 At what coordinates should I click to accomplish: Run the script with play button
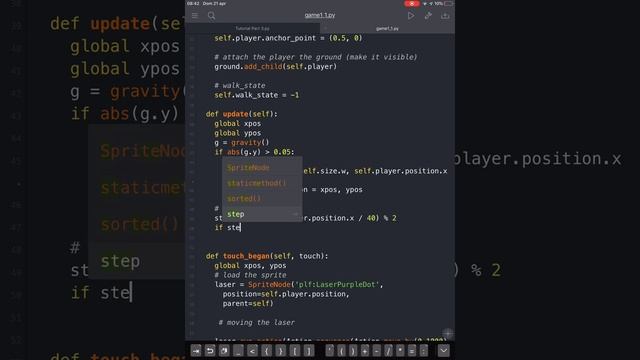coord(411,16)
